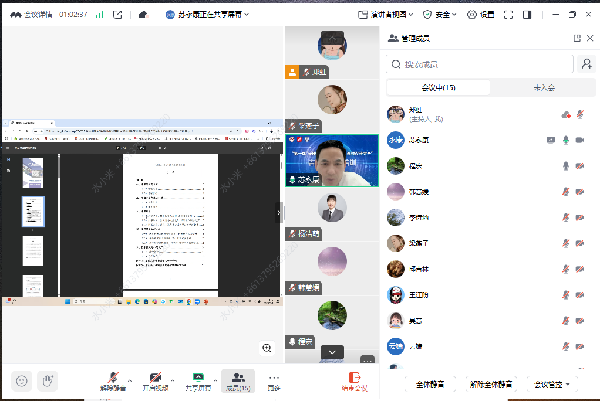Click the zoom magnifier on shared screen
Screen dimensions: 600x401
click(267, 347)
